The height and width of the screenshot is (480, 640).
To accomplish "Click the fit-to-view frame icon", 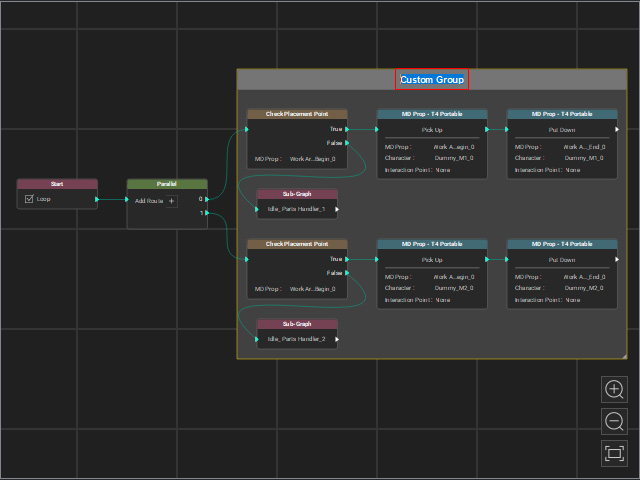I will pos(614,453).
